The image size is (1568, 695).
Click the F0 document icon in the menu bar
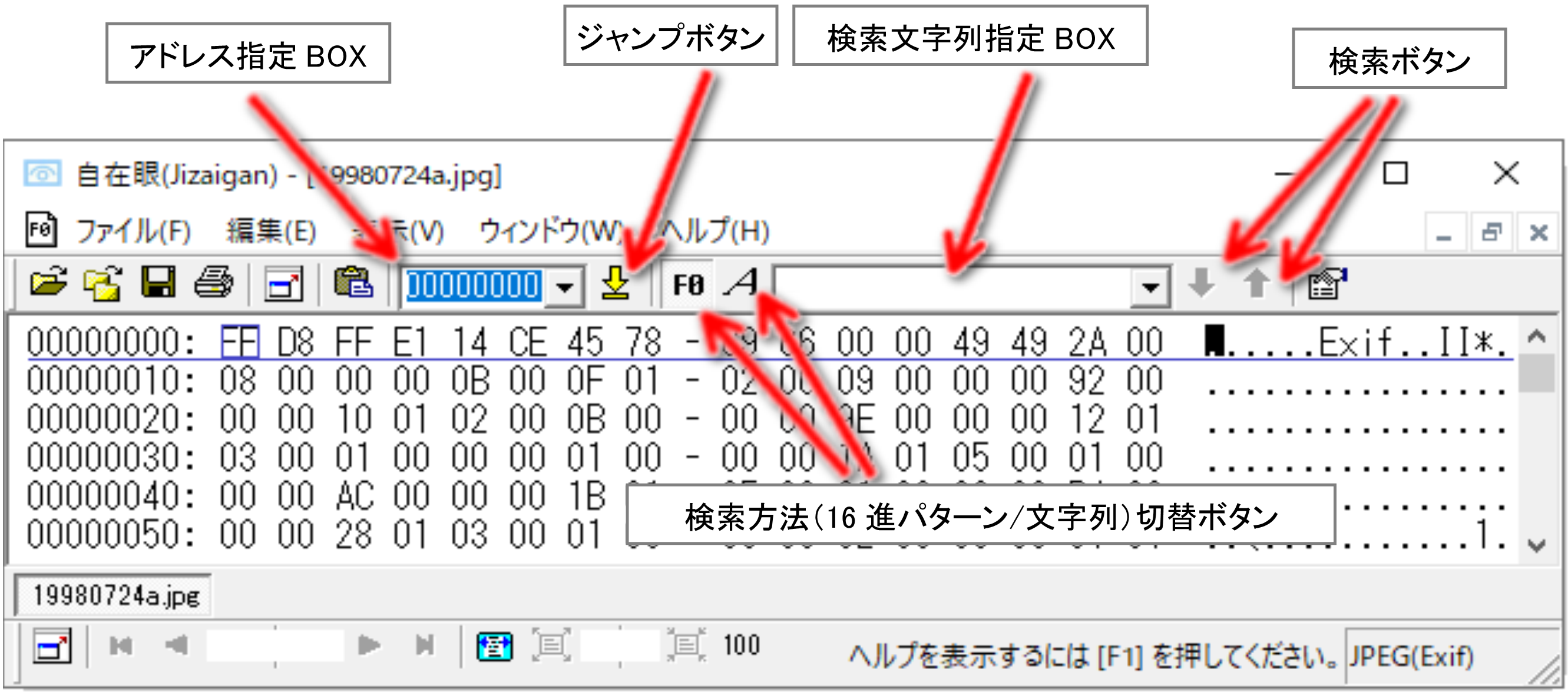41,230
